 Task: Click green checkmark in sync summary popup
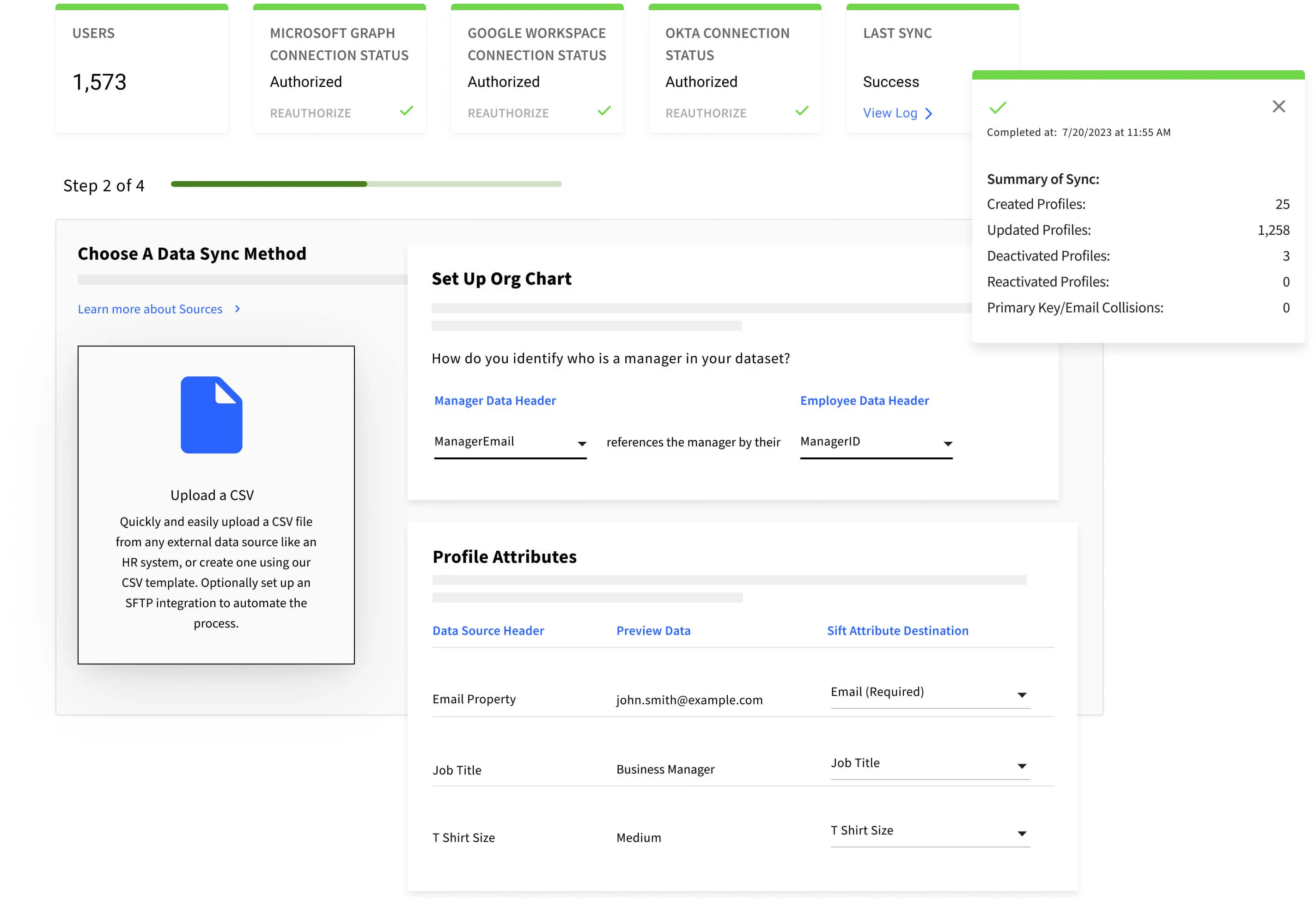pos(997,107)
